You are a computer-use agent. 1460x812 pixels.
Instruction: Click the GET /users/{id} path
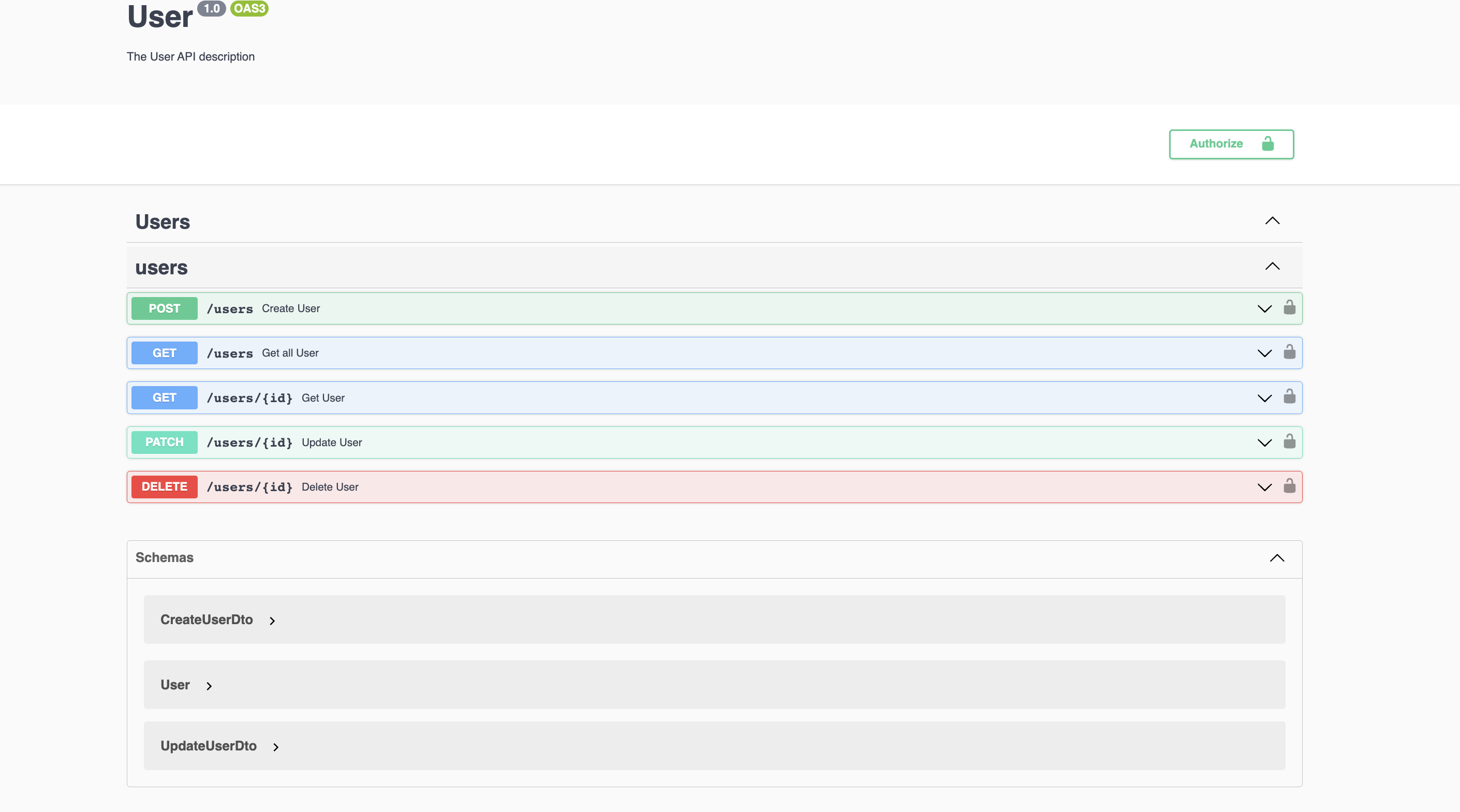point(249,398)
